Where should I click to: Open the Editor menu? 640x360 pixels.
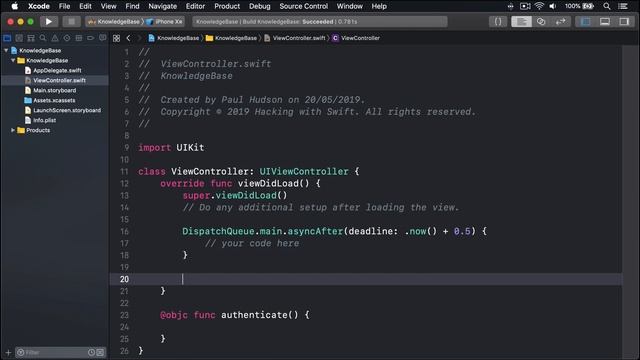pyautogui.click(x=195, y=6)
